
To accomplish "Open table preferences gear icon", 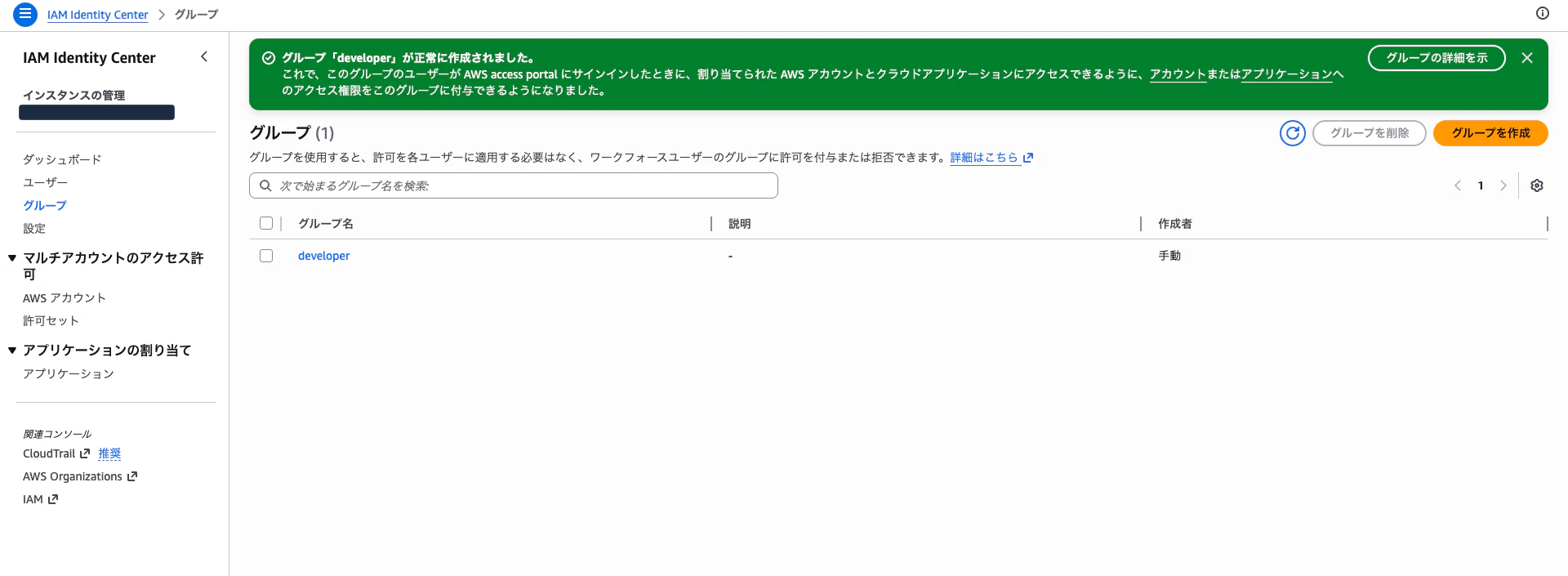I will coord(1537,185).
